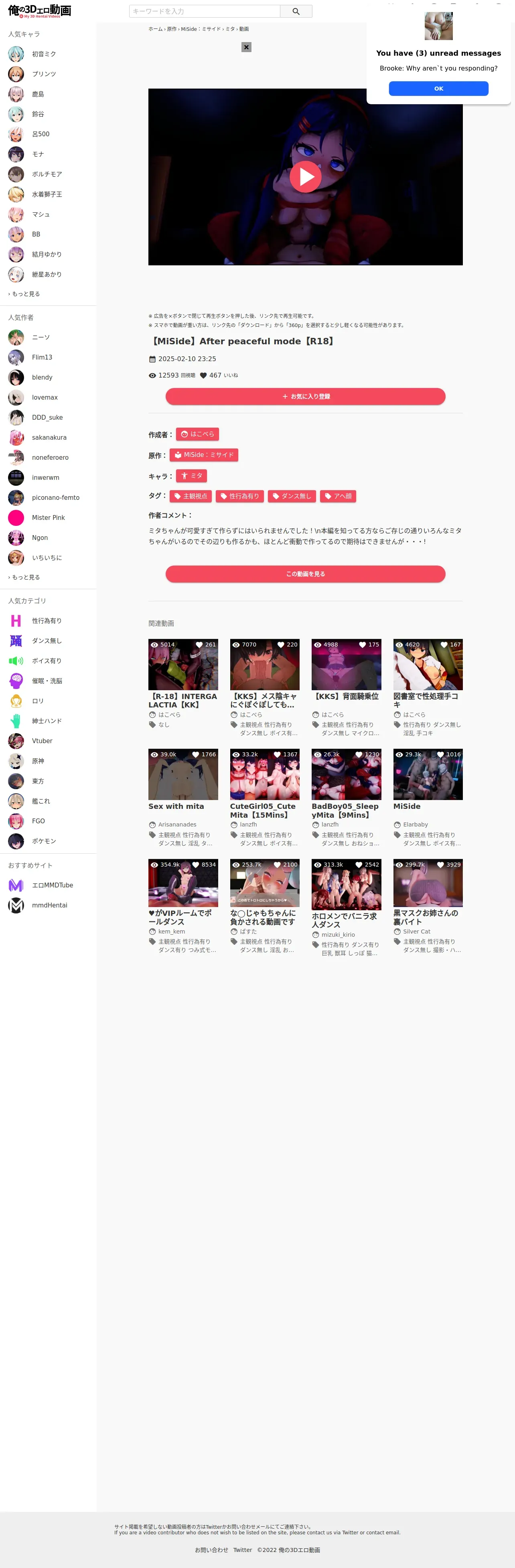Select the ボイス有り category
515x1568 pixels.
coord(47,661)
